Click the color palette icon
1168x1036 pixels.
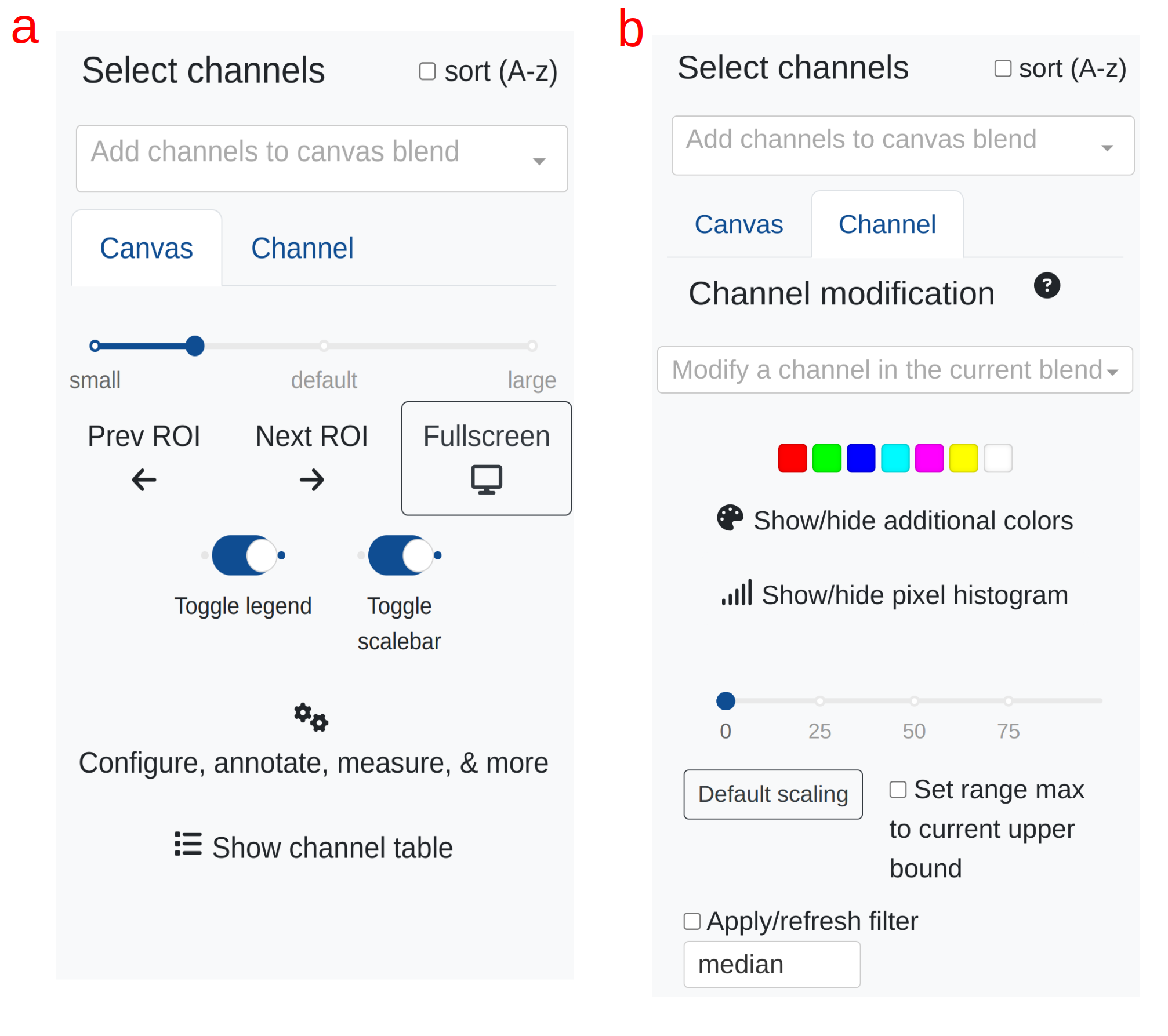point(730,518)
